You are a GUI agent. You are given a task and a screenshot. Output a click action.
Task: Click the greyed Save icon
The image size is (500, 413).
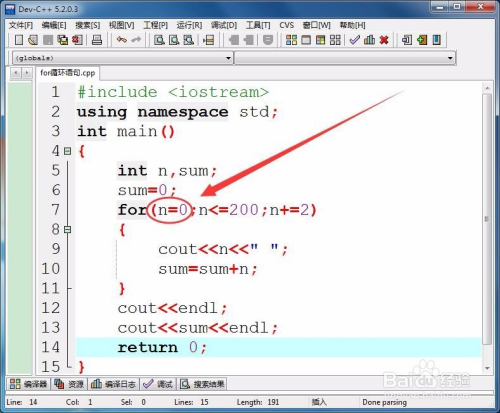click(48, 40)
